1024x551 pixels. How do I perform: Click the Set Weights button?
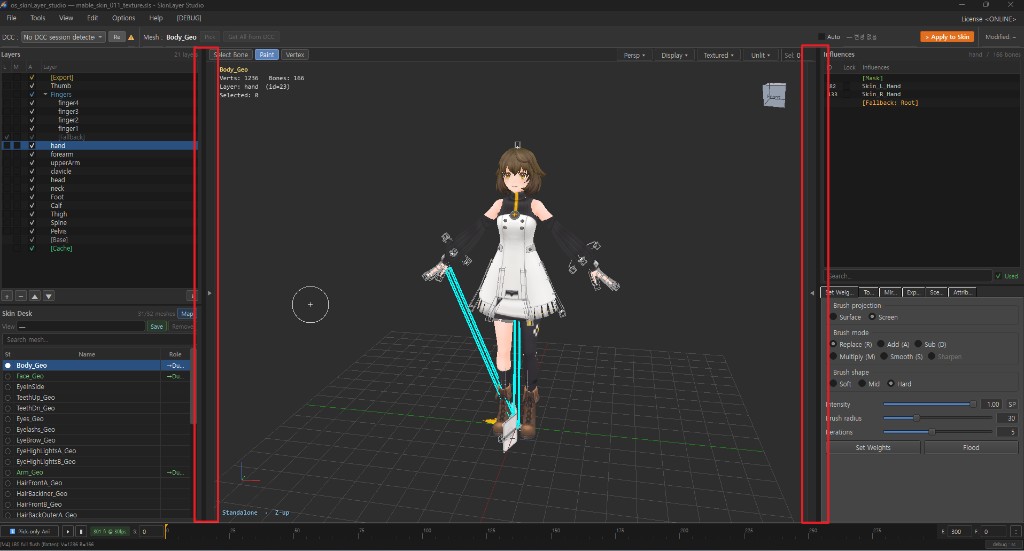point(873,448)
